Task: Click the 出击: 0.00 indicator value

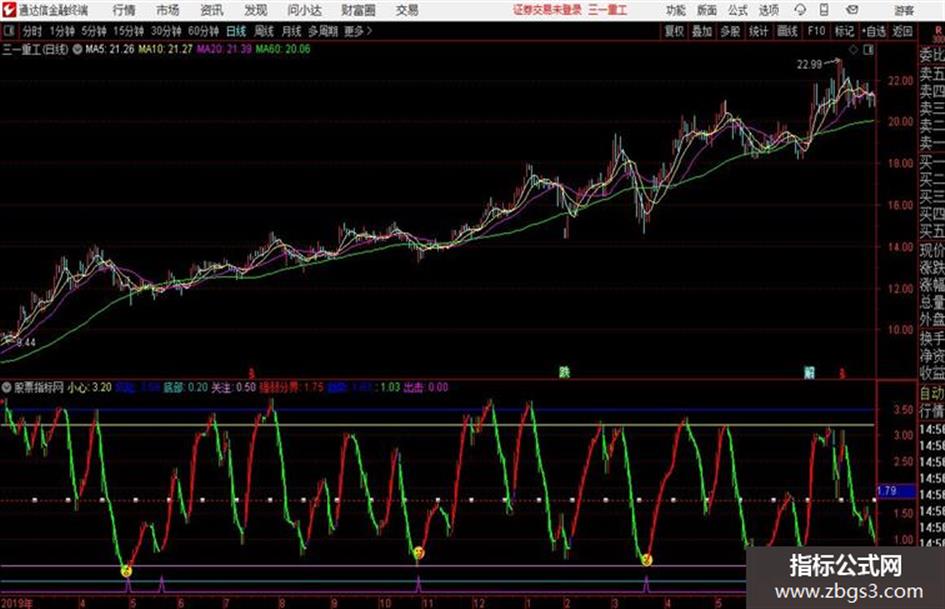Action: [425, 388]
